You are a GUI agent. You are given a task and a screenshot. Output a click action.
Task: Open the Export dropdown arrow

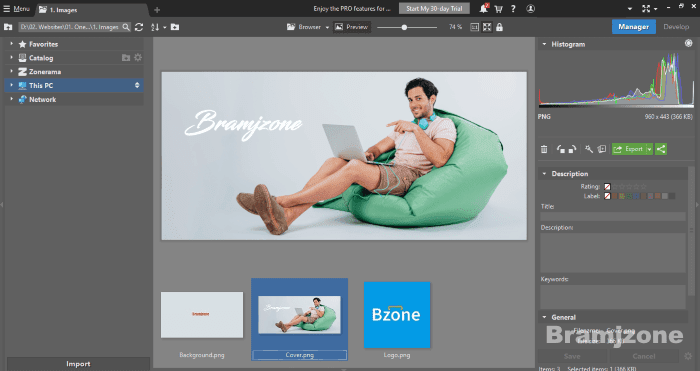(x=650, y=149)
